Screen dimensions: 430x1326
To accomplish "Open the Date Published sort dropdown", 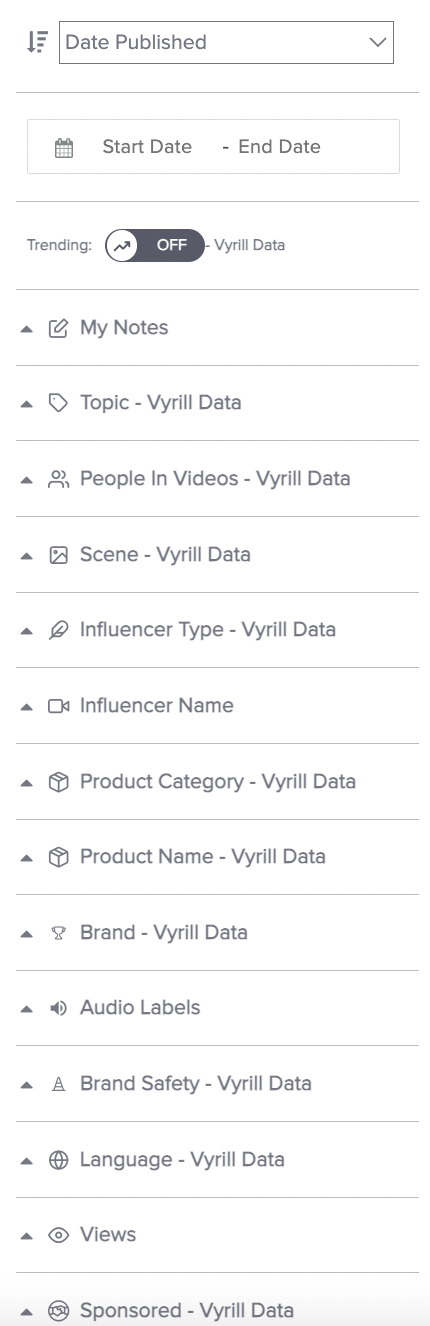I will 226,42.
